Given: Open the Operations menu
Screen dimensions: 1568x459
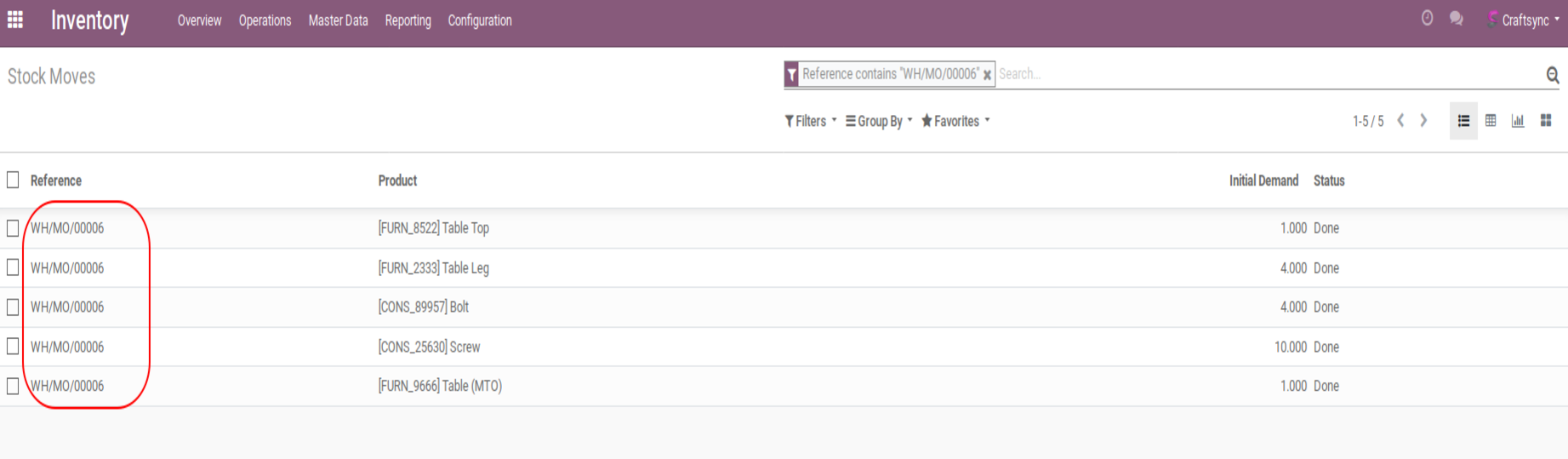Looking at the screenshot, I should coord(265,20).
